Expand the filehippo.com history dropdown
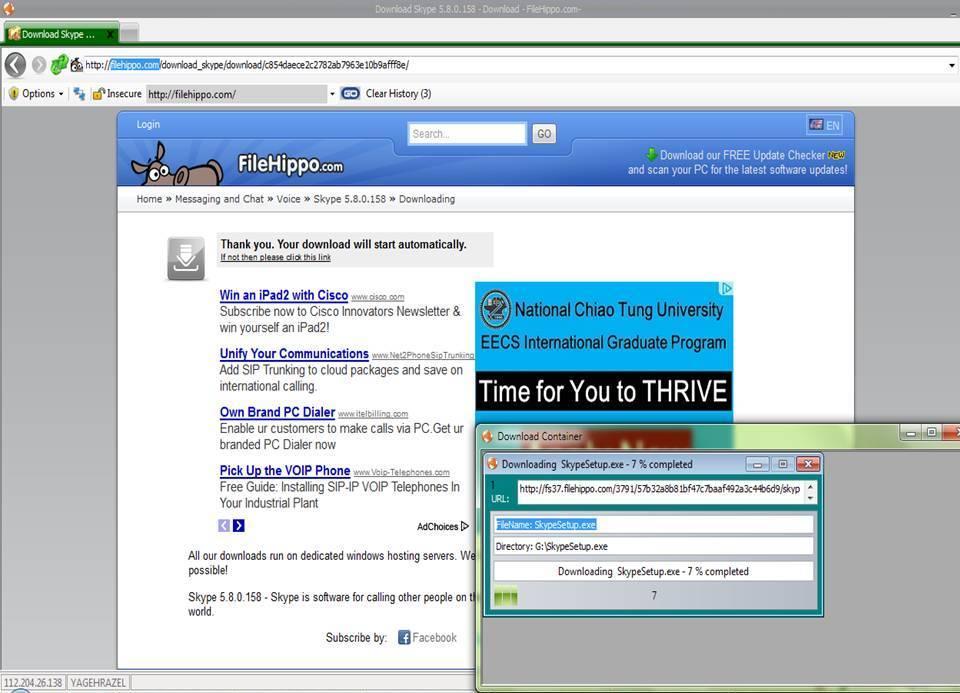The height and width of the screenshot is (693, 960). 332,94
